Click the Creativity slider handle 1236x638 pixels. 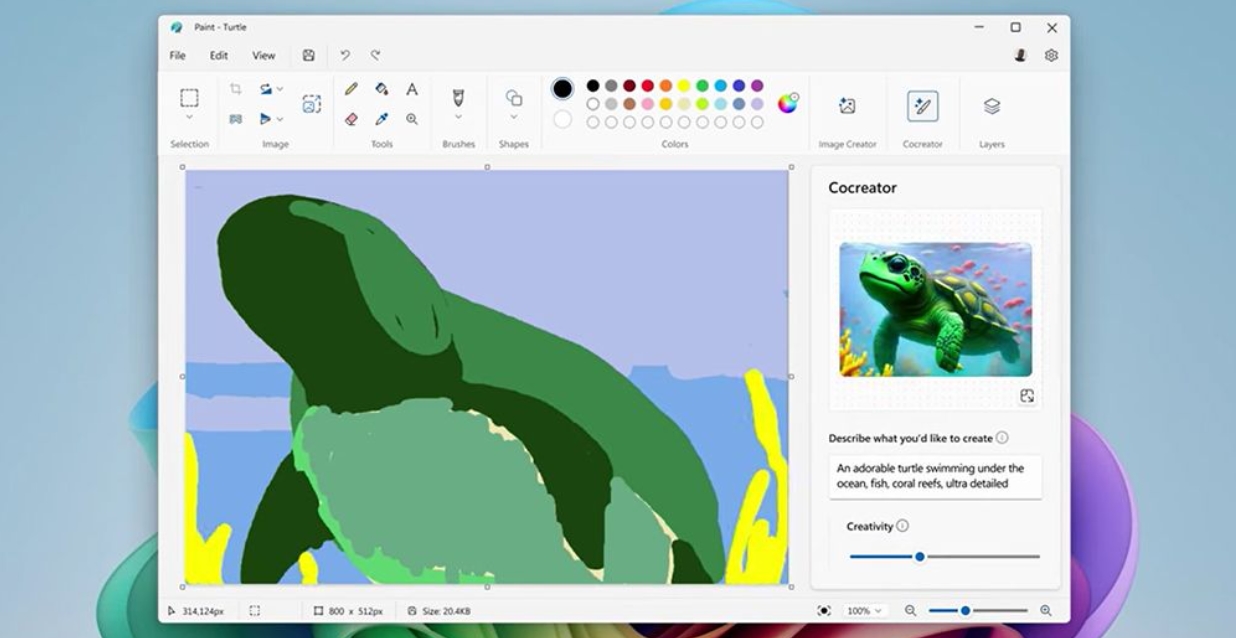920,557
